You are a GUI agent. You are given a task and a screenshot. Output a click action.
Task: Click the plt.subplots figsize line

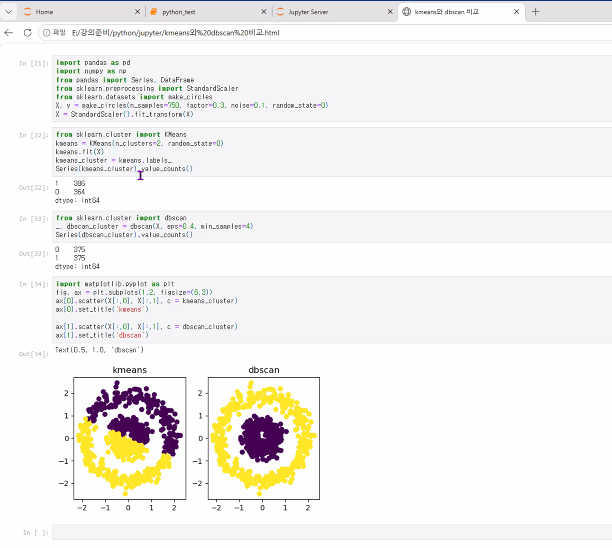pyautogui.click(x=134, y=292)
